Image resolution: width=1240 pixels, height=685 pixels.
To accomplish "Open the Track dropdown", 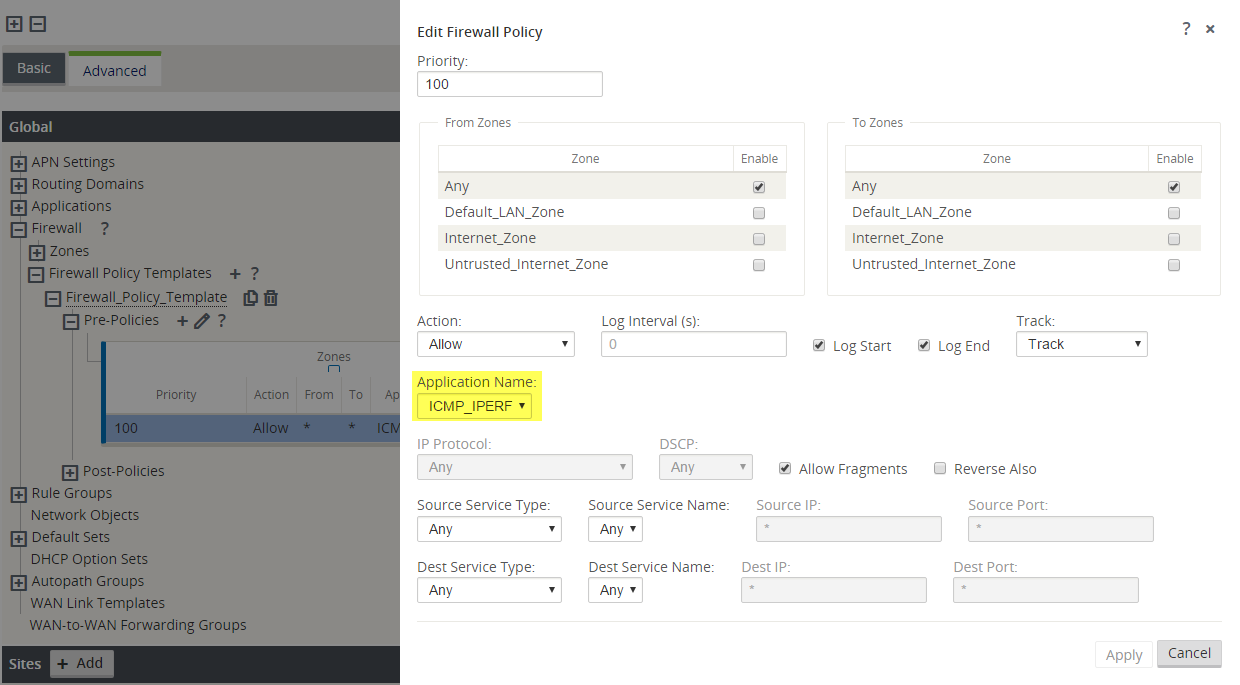I will tap(1082, 344).
